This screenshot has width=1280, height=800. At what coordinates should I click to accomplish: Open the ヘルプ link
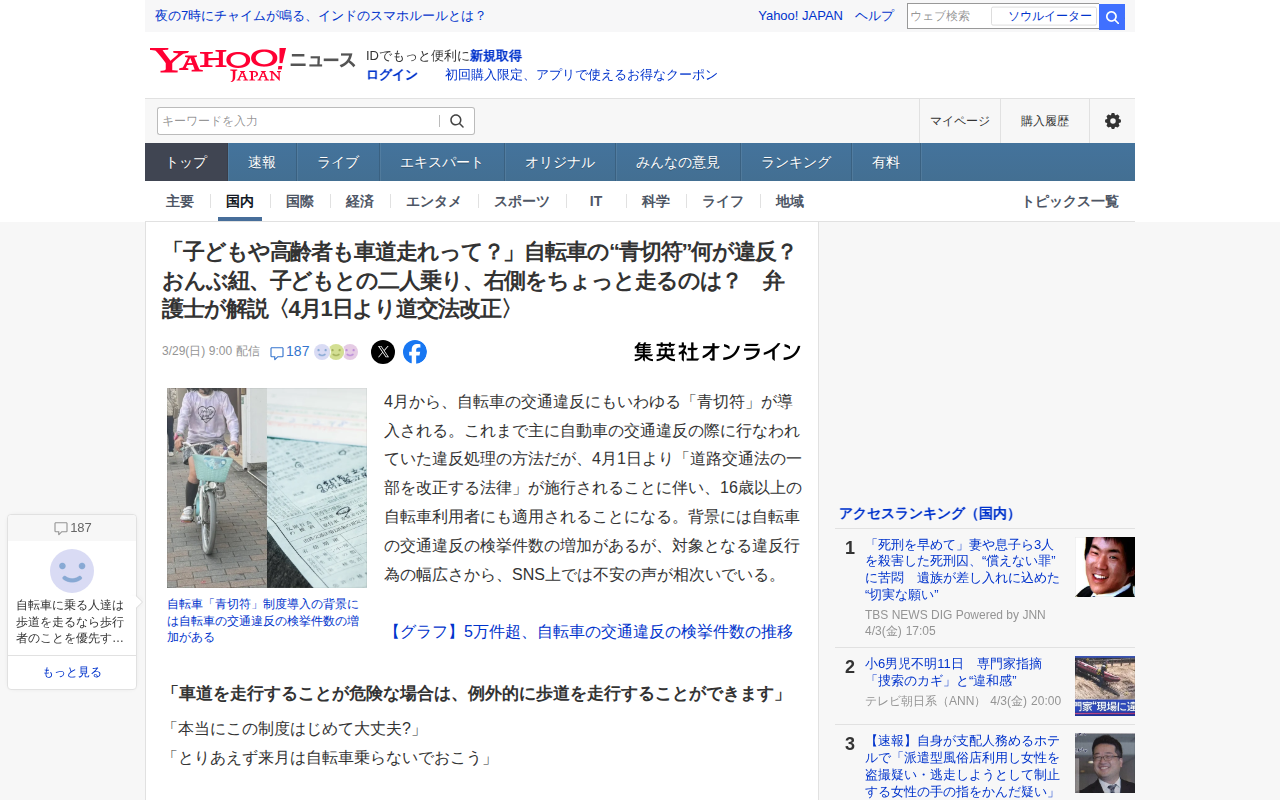click(x=874, y=16)
